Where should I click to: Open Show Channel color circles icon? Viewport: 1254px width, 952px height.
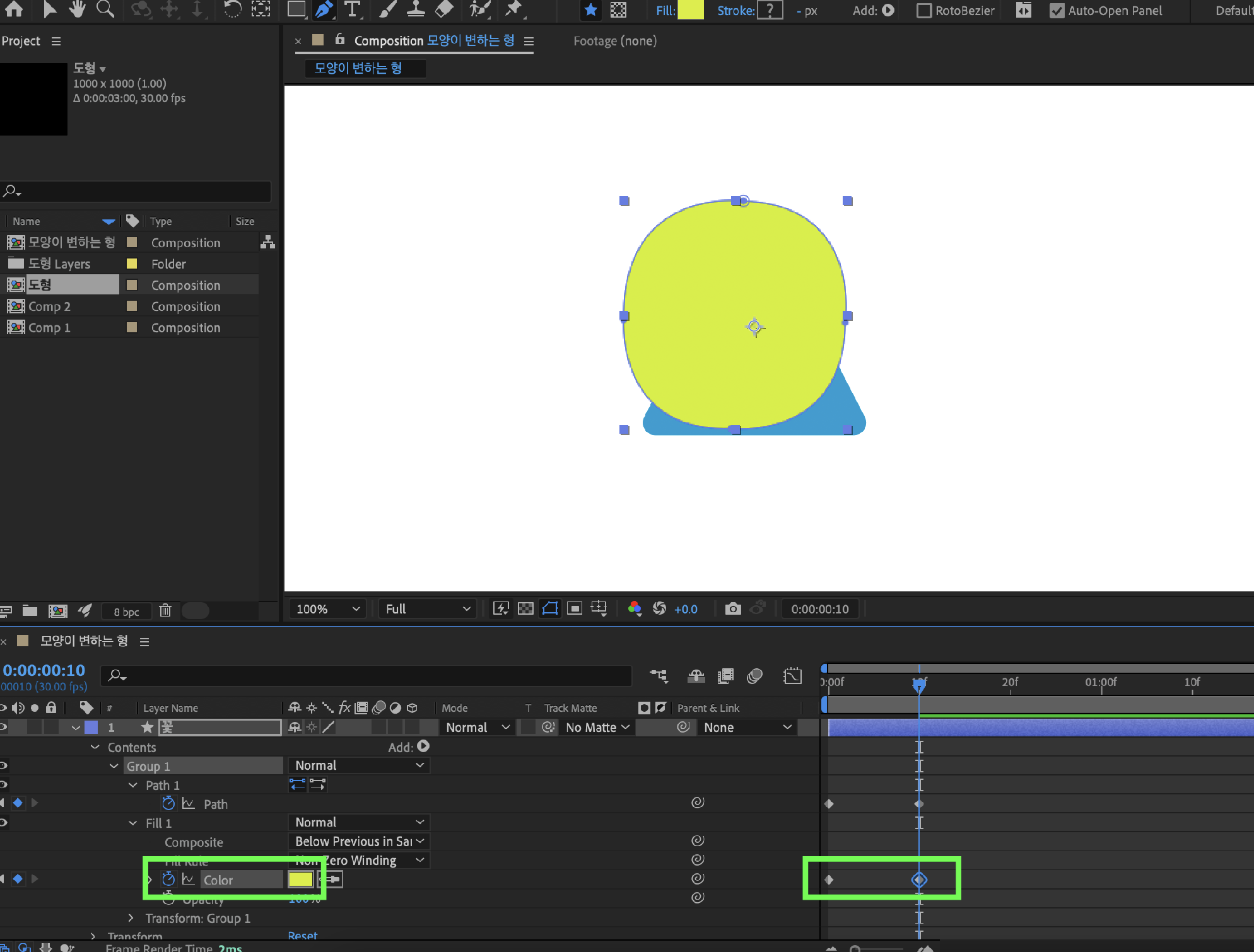635,608
